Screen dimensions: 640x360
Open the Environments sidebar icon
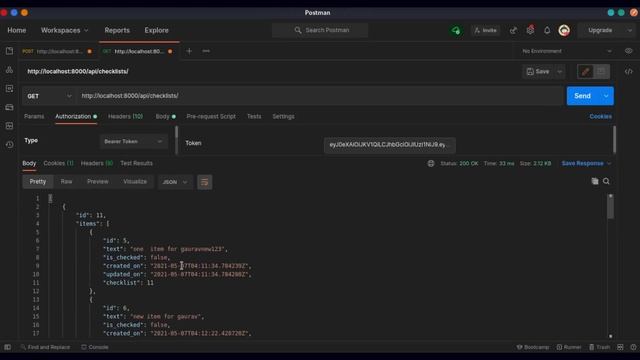(9, 89)
